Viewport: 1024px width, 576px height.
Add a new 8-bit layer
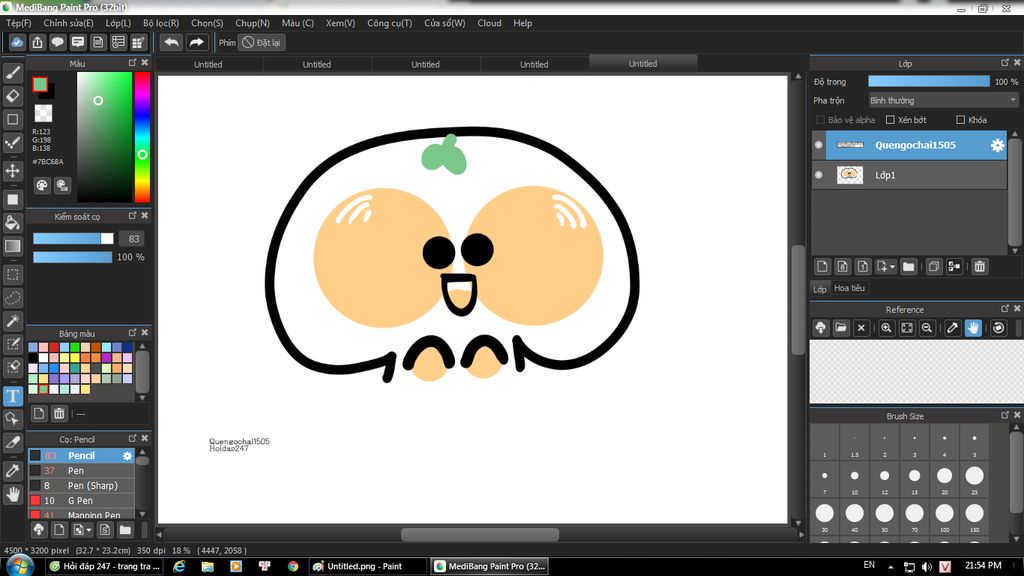[842, 266]
